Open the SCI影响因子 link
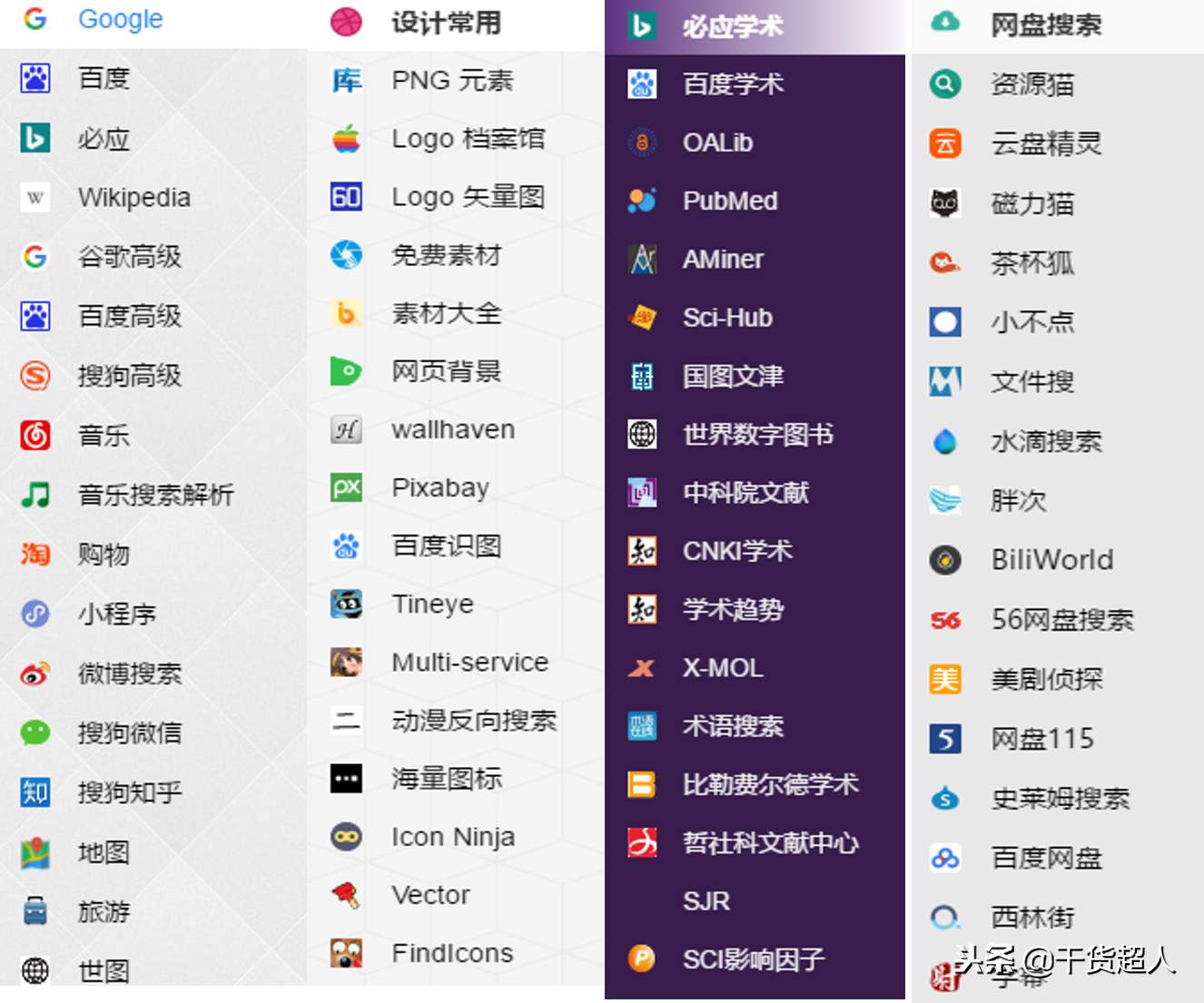The width and height of the screenshot is (1204, 1003). point(754,959)
